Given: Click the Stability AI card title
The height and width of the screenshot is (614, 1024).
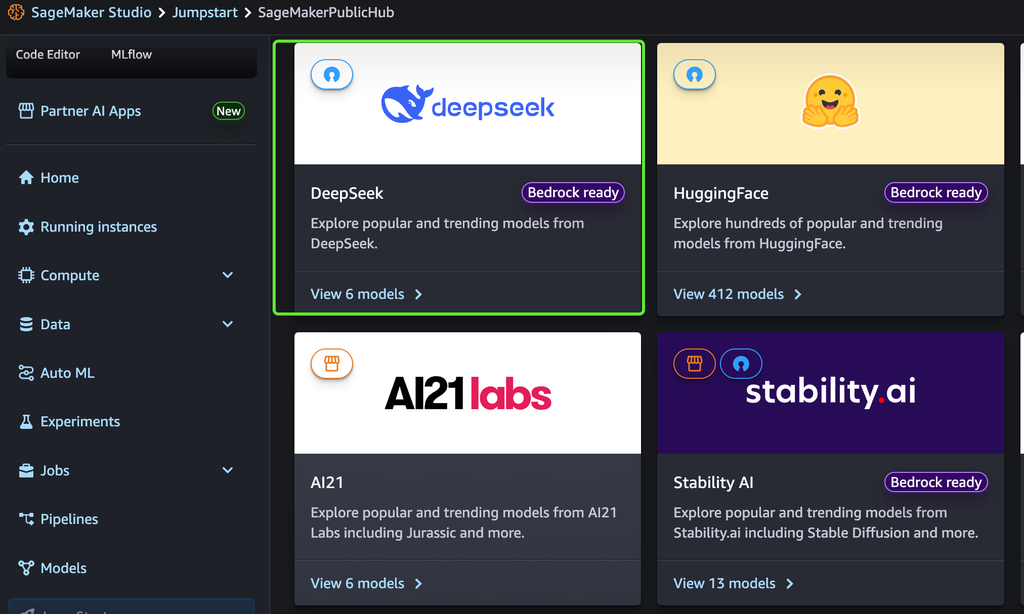Looking at the screenshot, I should pyautogui.click(x=713, y=483).
